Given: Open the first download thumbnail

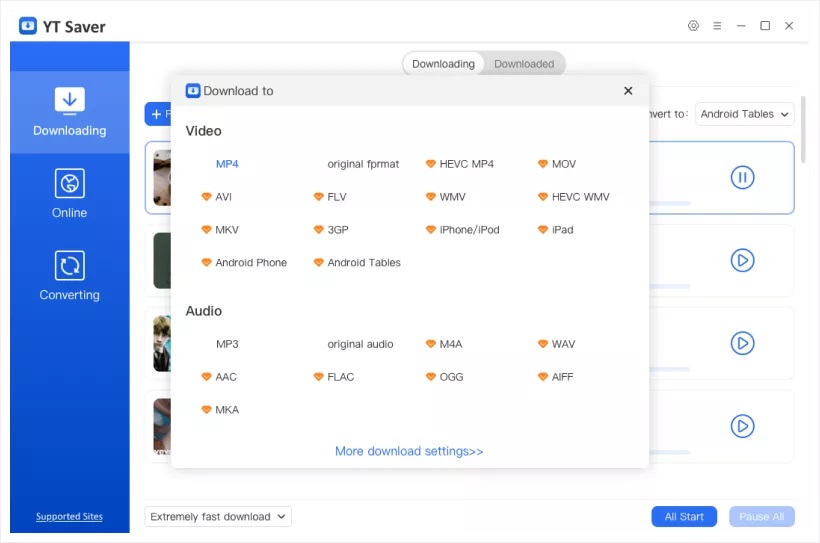Looking at the screenshot, I should 162,178.
